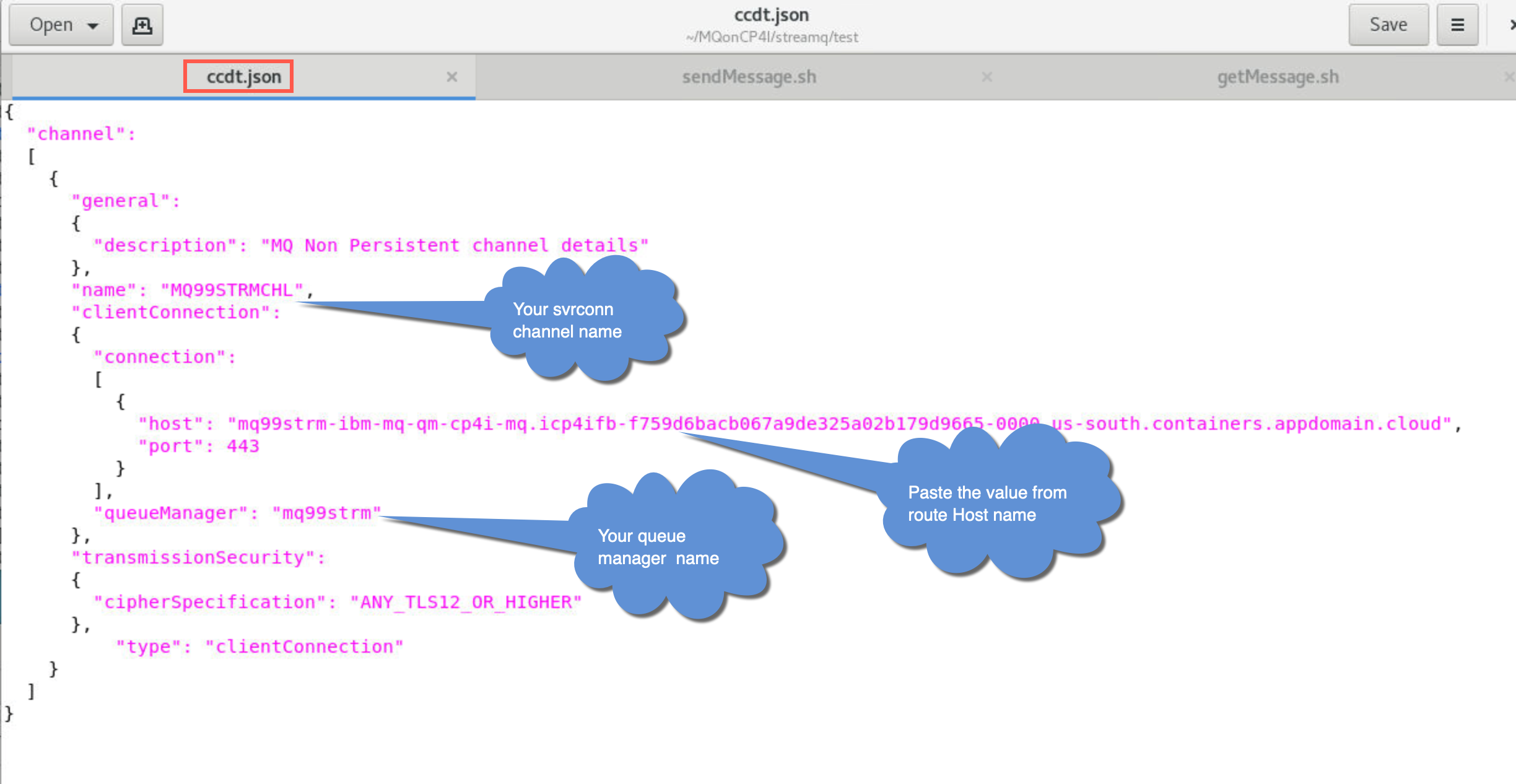Close the sendMessage.sh tab
Screen dimensions: 1516x784
click(987, 77)
